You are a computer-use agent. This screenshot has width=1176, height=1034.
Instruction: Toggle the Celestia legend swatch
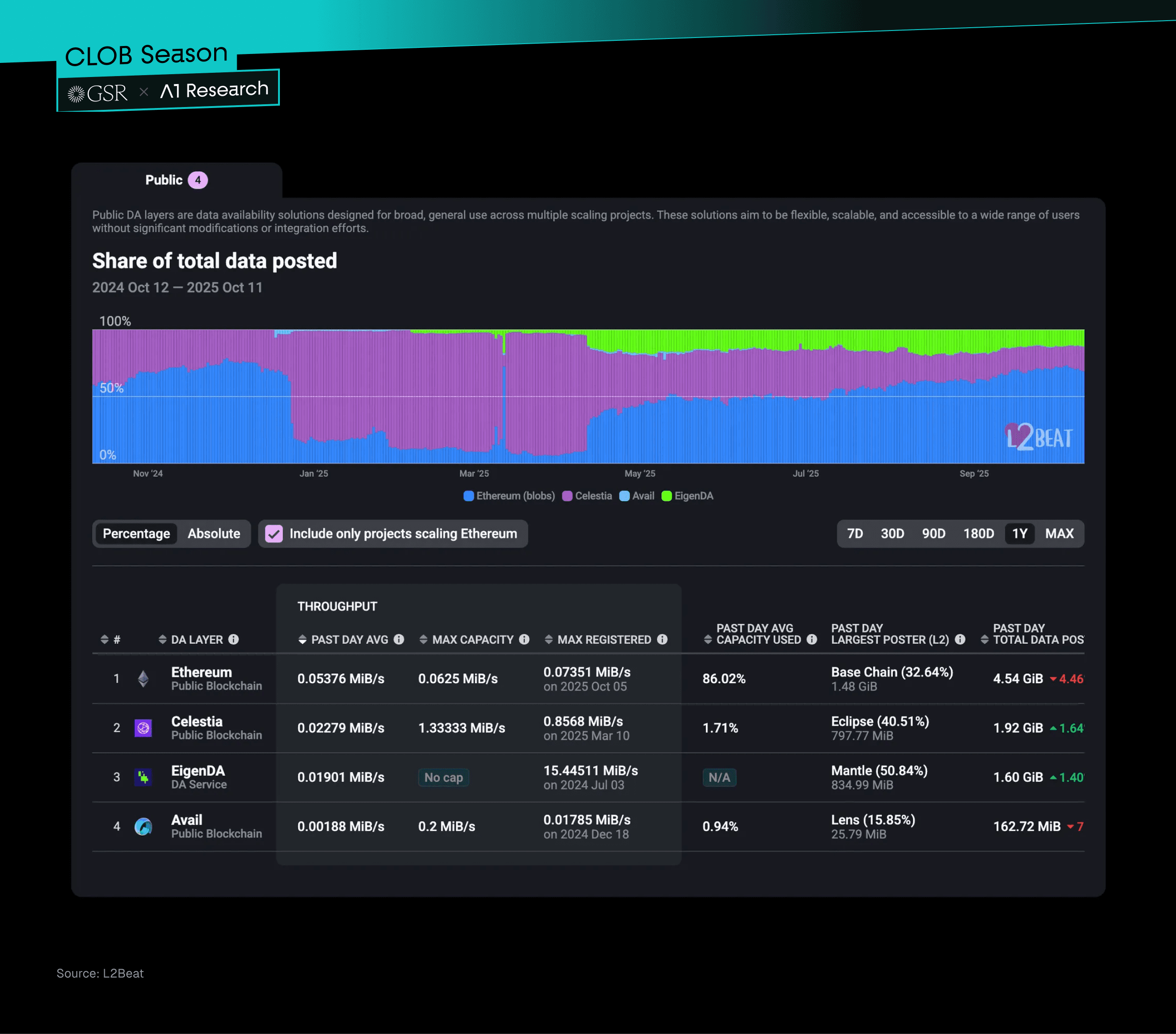pyautogui.click(x=567, y=496)
